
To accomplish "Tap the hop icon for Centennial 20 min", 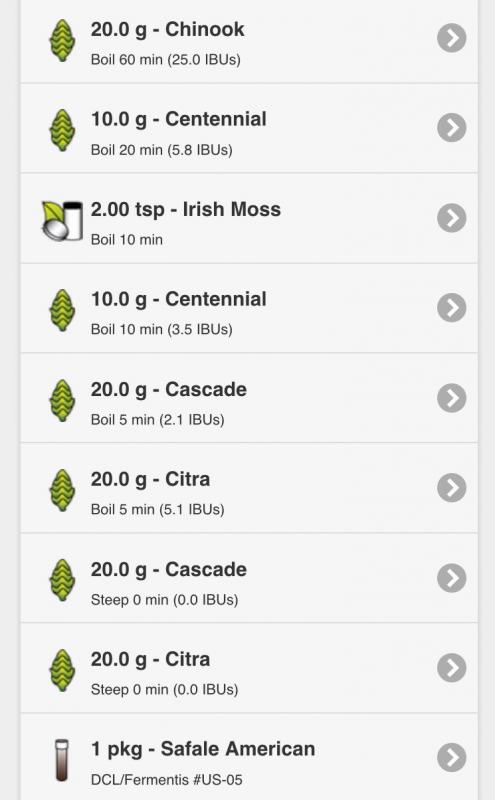I will click(62, 131).
